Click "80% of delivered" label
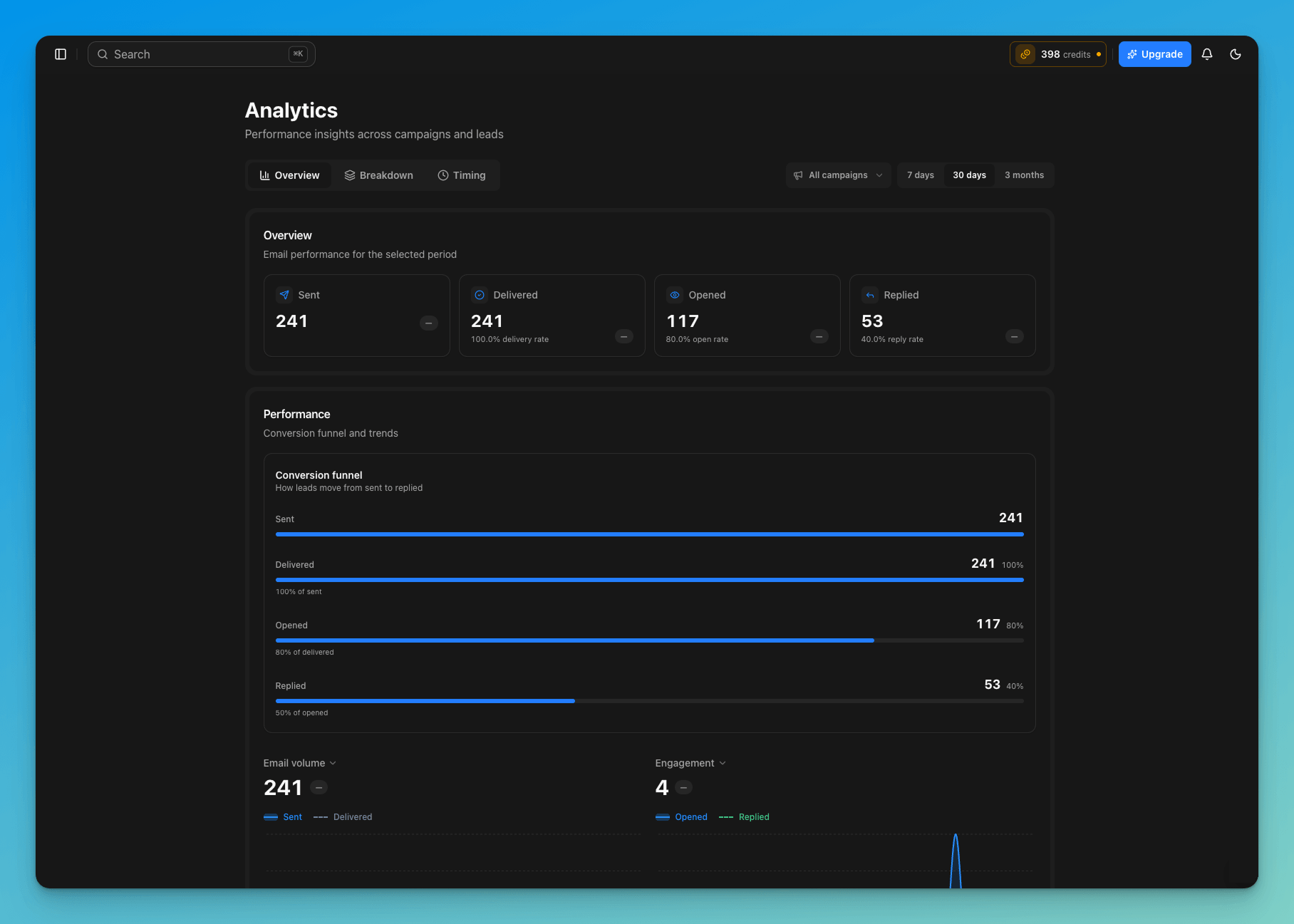Viewport: 1294px width, 924px height. [304, 653]
